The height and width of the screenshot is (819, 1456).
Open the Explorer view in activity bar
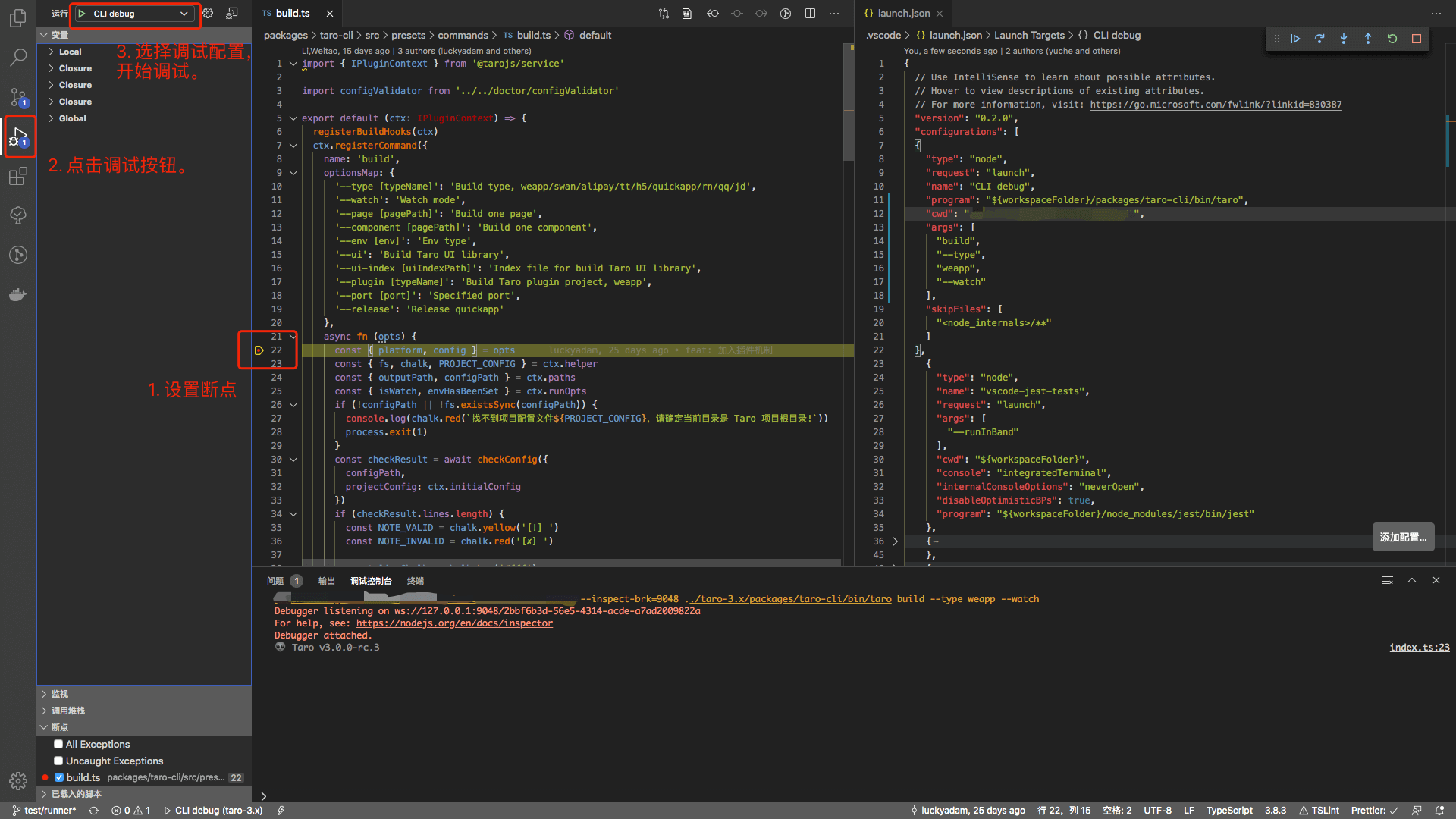(18, 18)
